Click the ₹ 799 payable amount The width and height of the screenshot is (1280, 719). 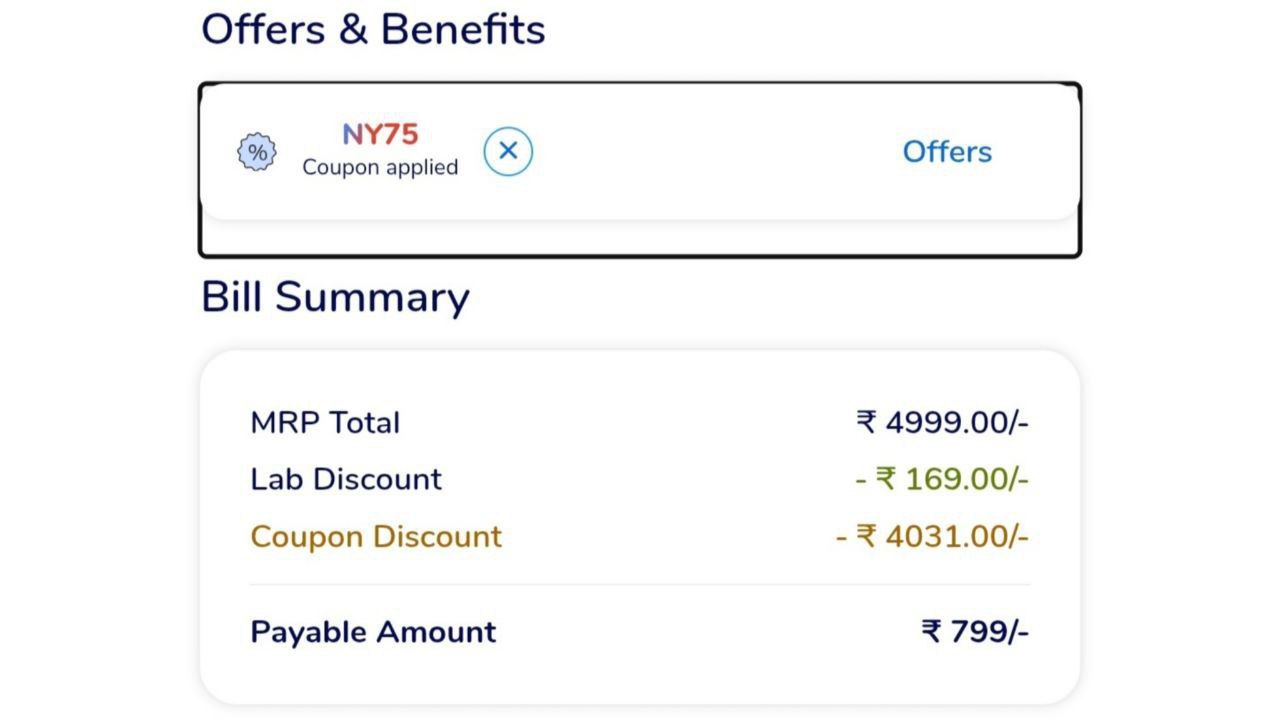975,632
